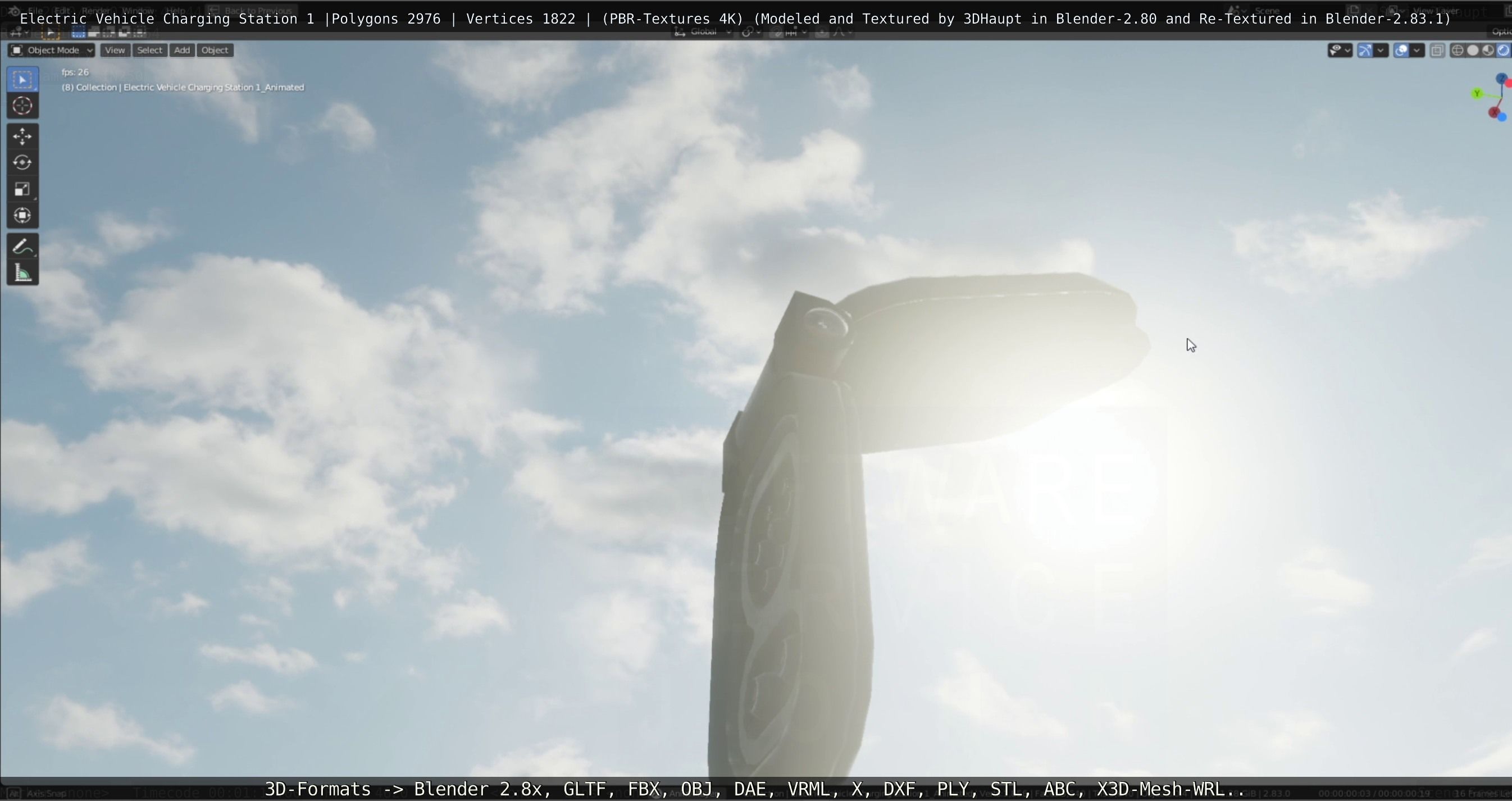Select the Annotate pencil tool
The width and height of the screenshot is (1512, 801).
22,247
